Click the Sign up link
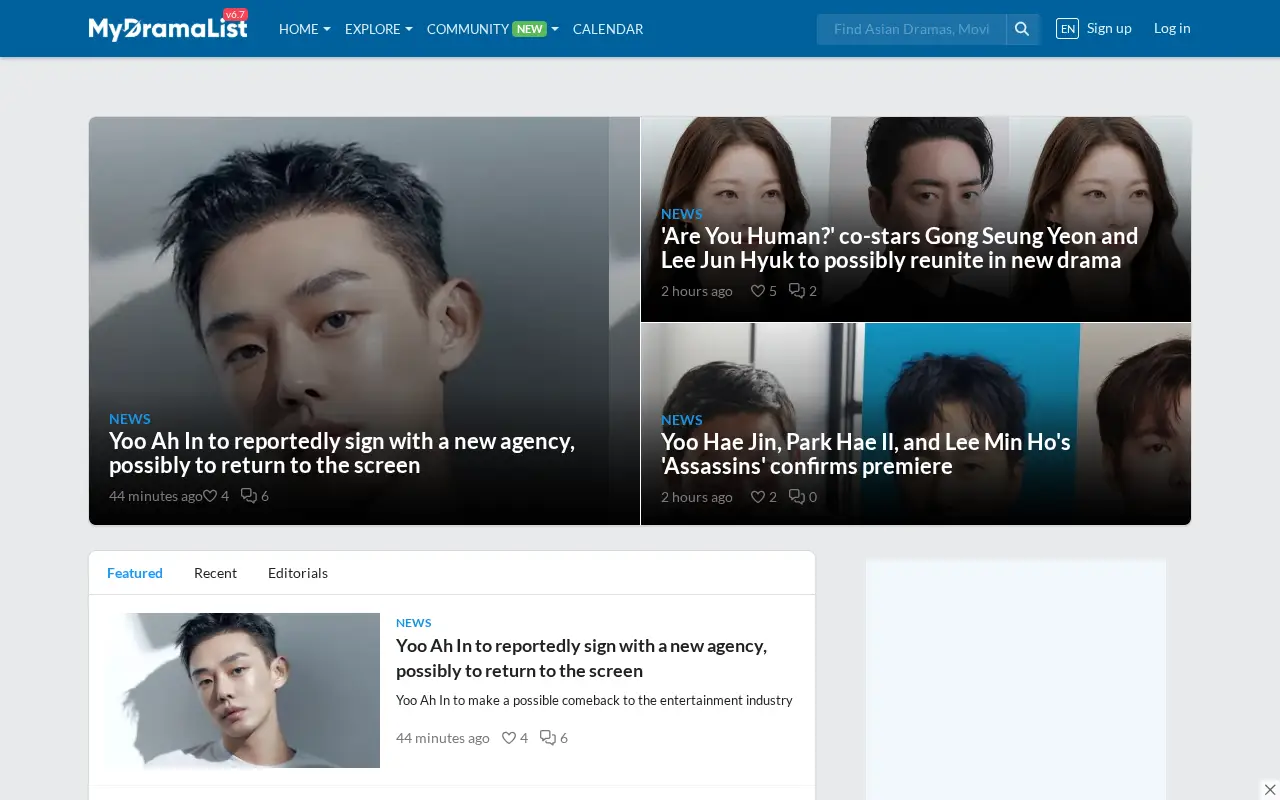 click(1109, 28)
